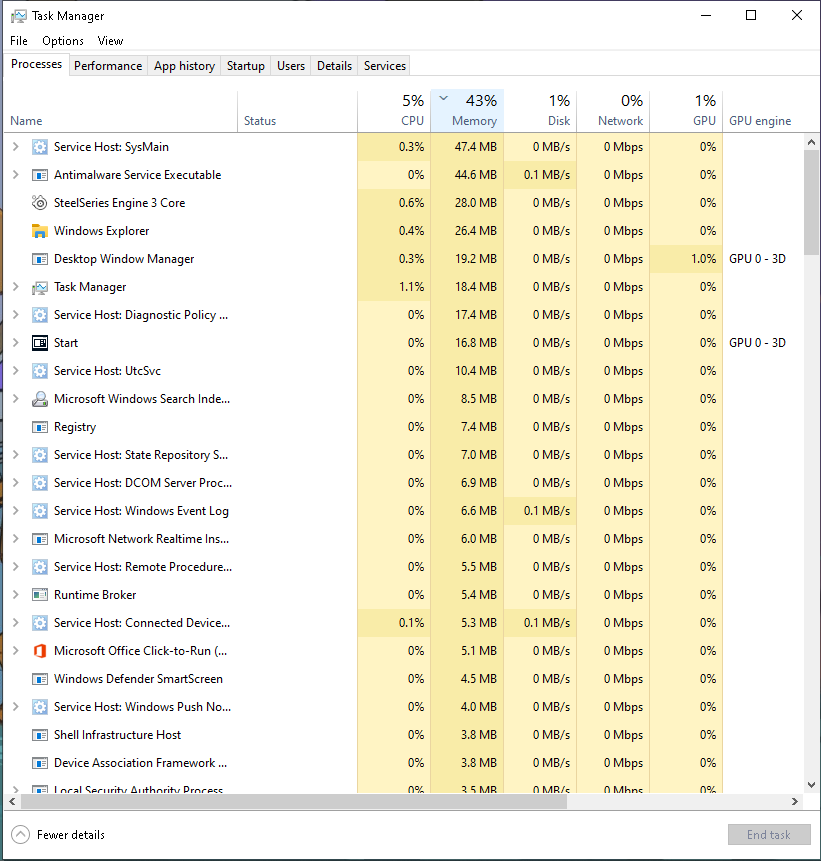
Task: Click the Service Host: Connected Device icon
Action: tap(40, 623)
